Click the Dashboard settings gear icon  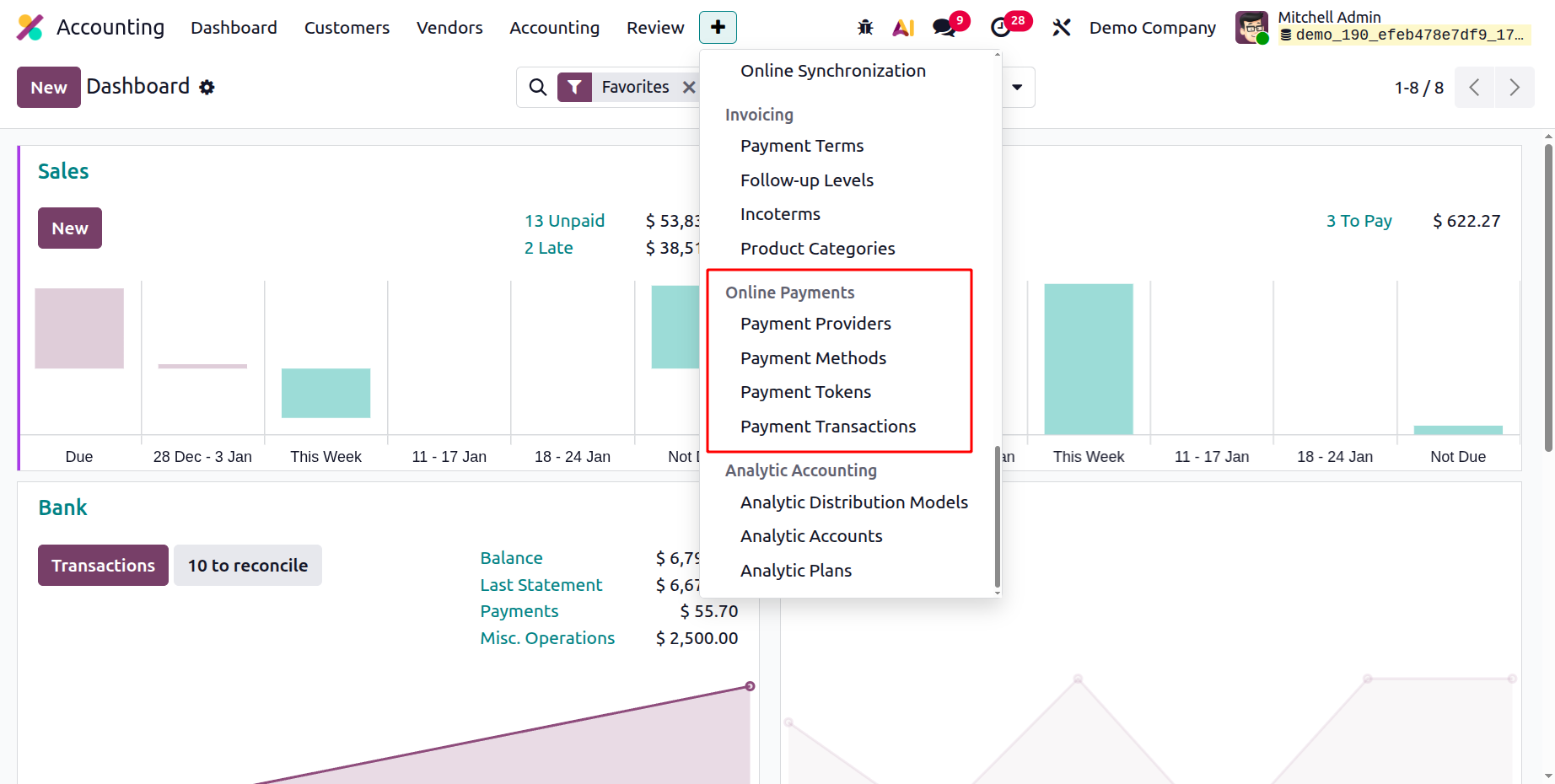[207, 87]
